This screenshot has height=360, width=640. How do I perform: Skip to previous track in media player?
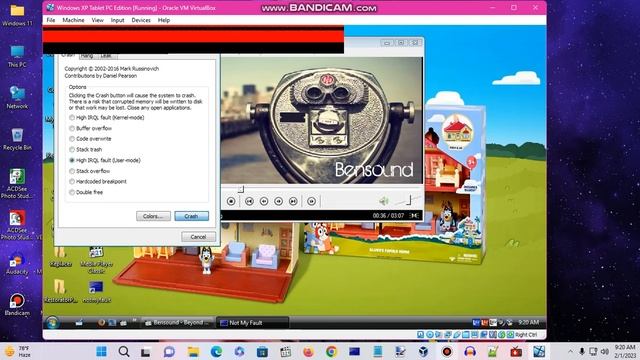[249, 201]
